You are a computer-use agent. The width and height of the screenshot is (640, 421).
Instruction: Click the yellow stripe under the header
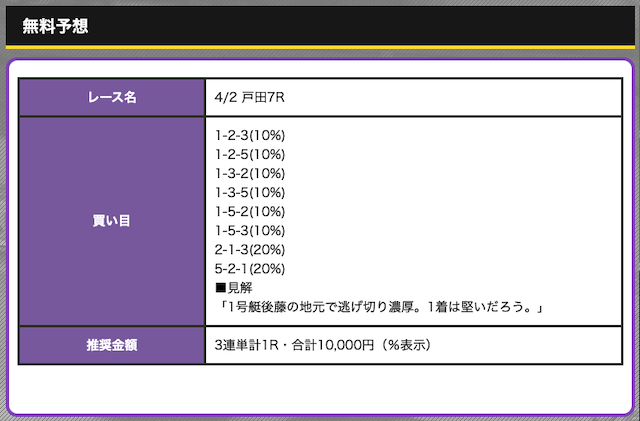(320, 47)
